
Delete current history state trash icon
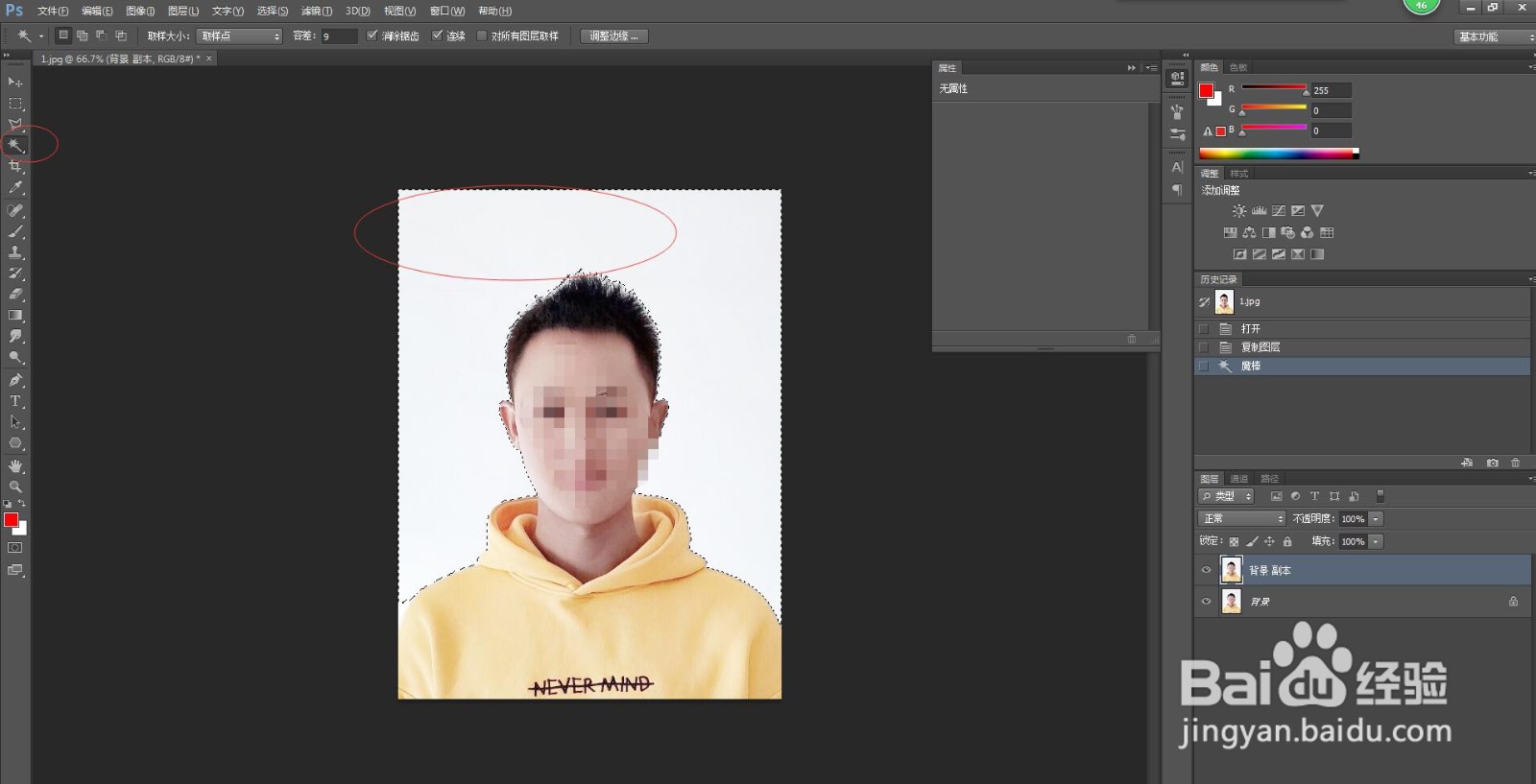pyautogui.click(x=1516, y=463)
